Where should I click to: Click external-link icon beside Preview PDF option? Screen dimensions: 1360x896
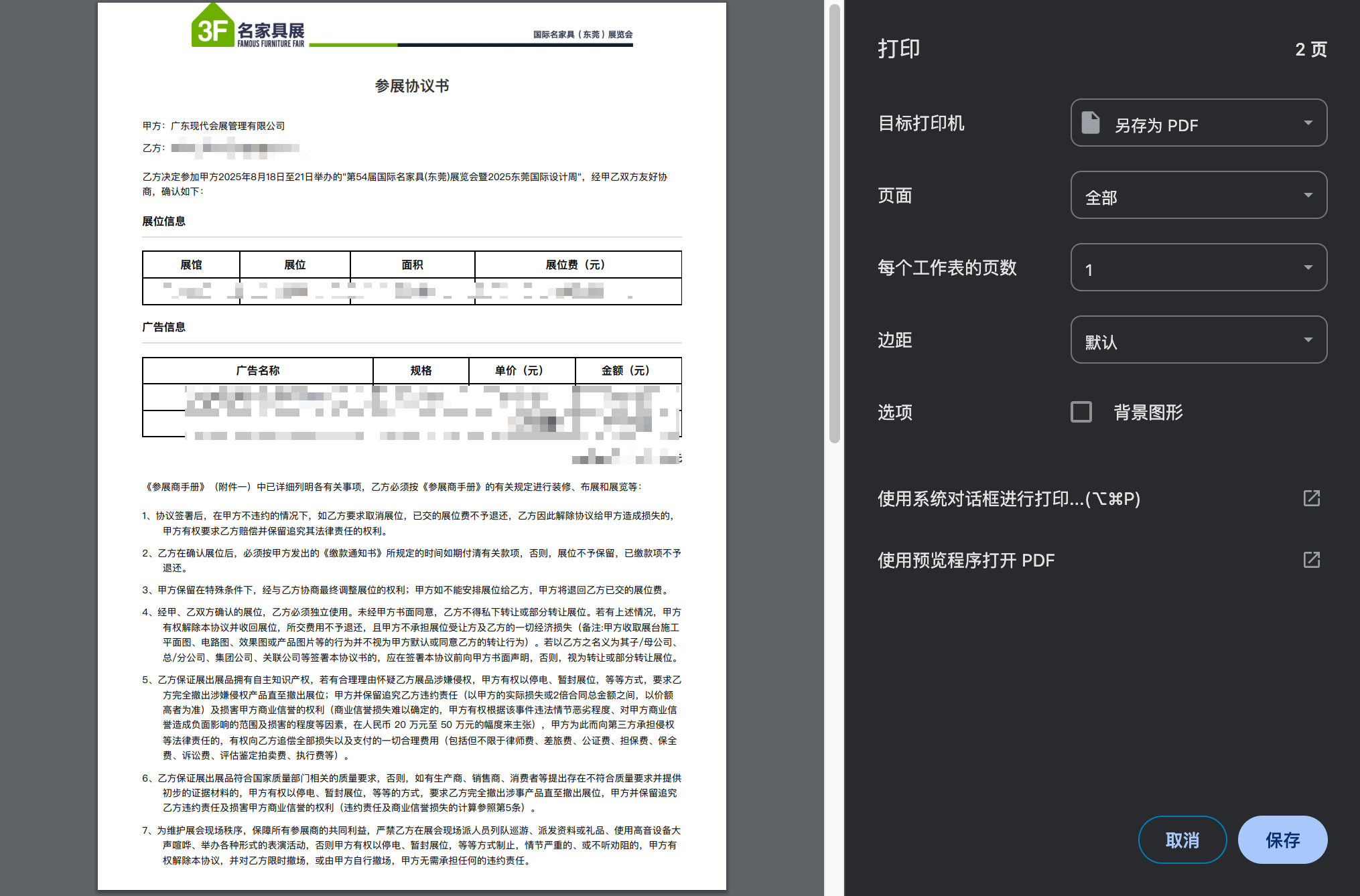1311,560
